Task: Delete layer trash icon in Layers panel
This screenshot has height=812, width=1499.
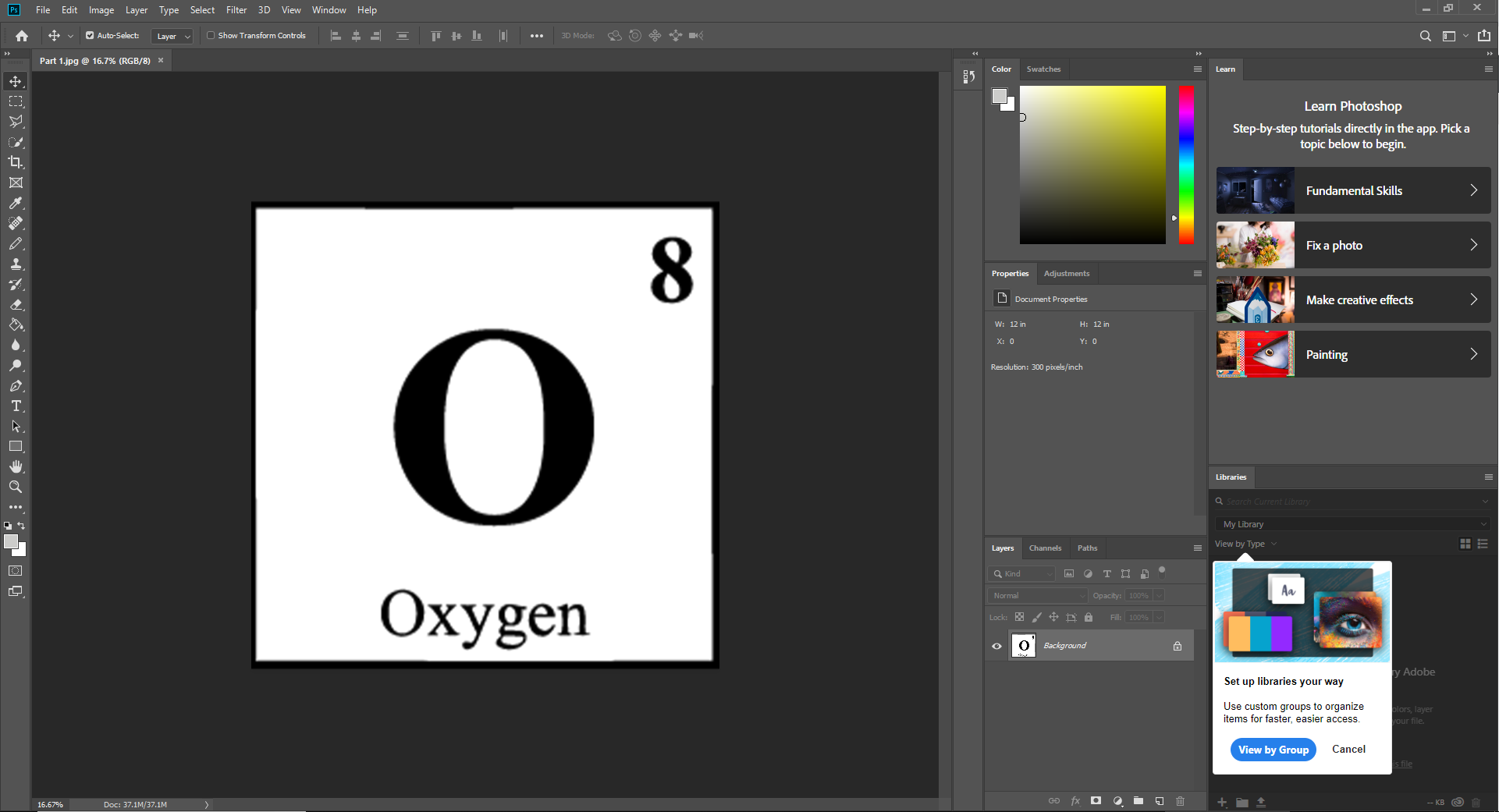Action: pyautogui.click(x=1180, y=801)
